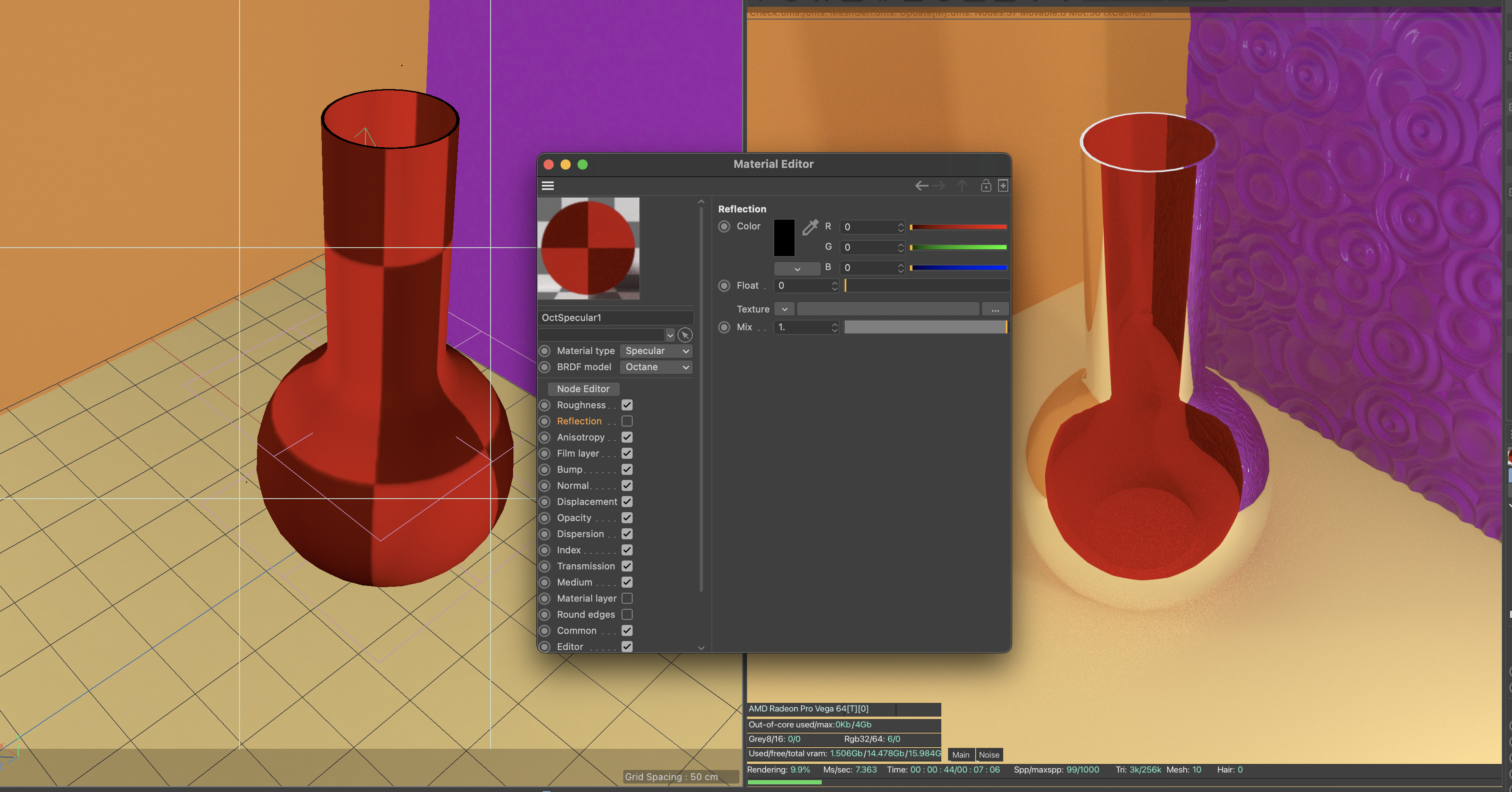The image size is (1512, 792).
Task: Click the new panel plus icon
Action: point(1003,186)
